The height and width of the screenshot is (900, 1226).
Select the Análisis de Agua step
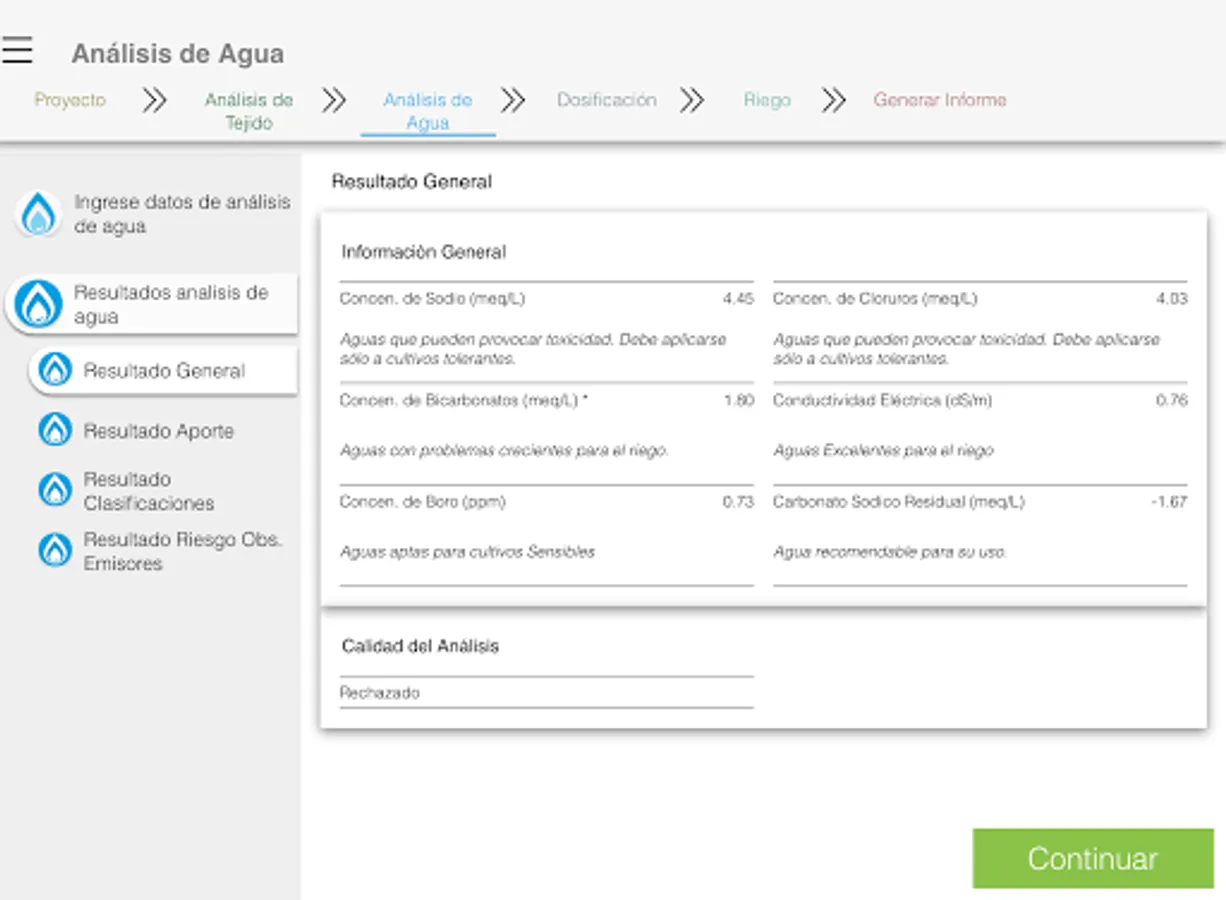coord(427,111)
